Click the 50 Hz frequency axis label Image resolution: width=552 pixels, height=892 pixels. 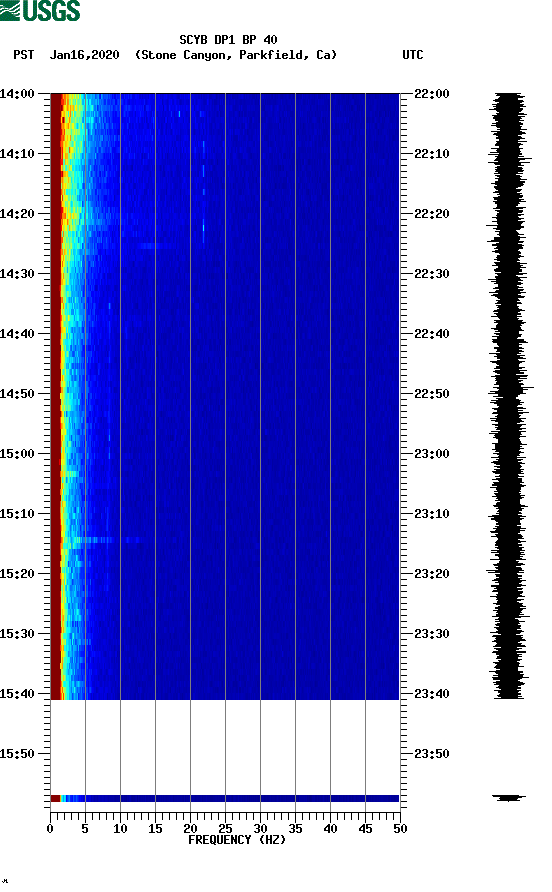point(400,829)
